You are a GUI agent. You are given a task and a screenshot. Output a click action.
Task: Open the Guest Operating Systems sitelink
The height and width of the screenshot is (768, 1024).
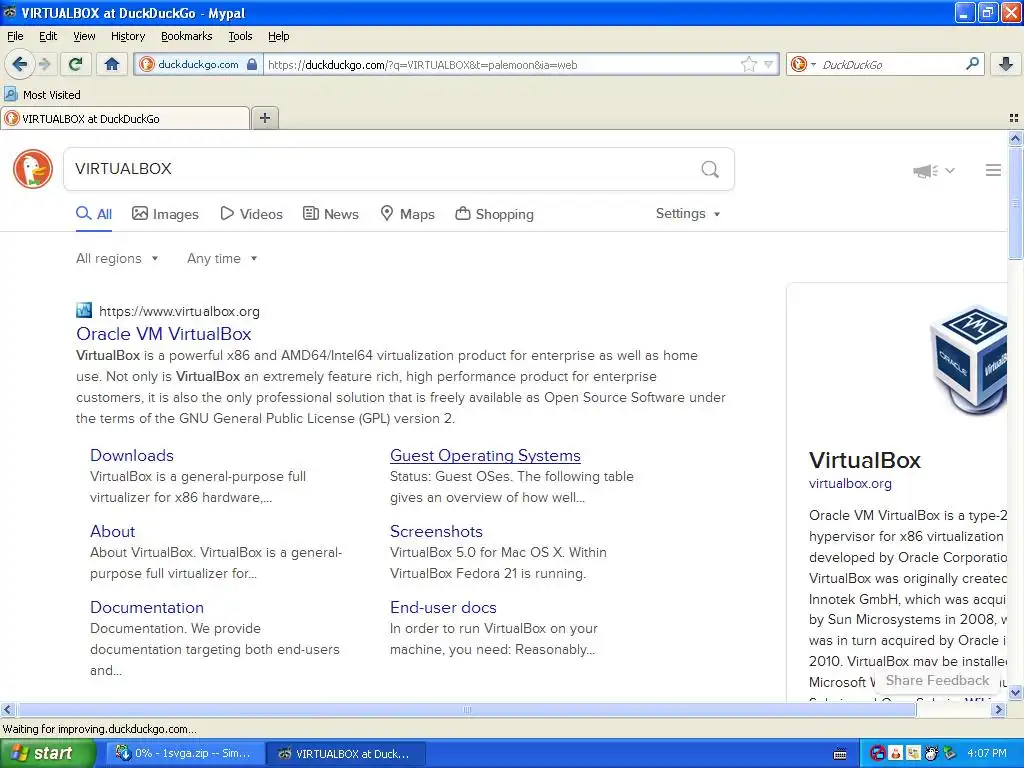pyautogui.click(x=485, y=455)
